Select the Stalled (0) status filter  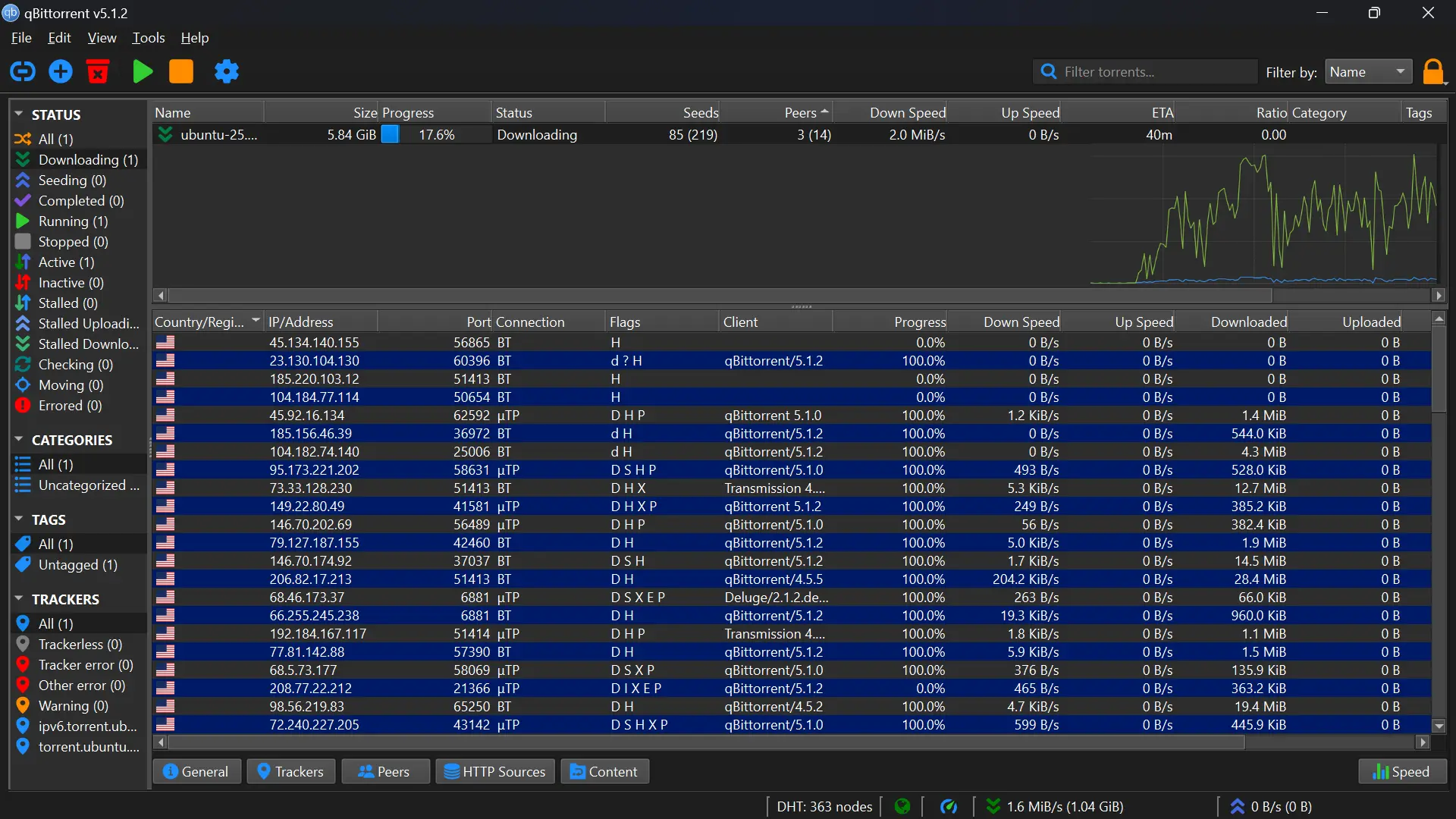click(79, 303)
